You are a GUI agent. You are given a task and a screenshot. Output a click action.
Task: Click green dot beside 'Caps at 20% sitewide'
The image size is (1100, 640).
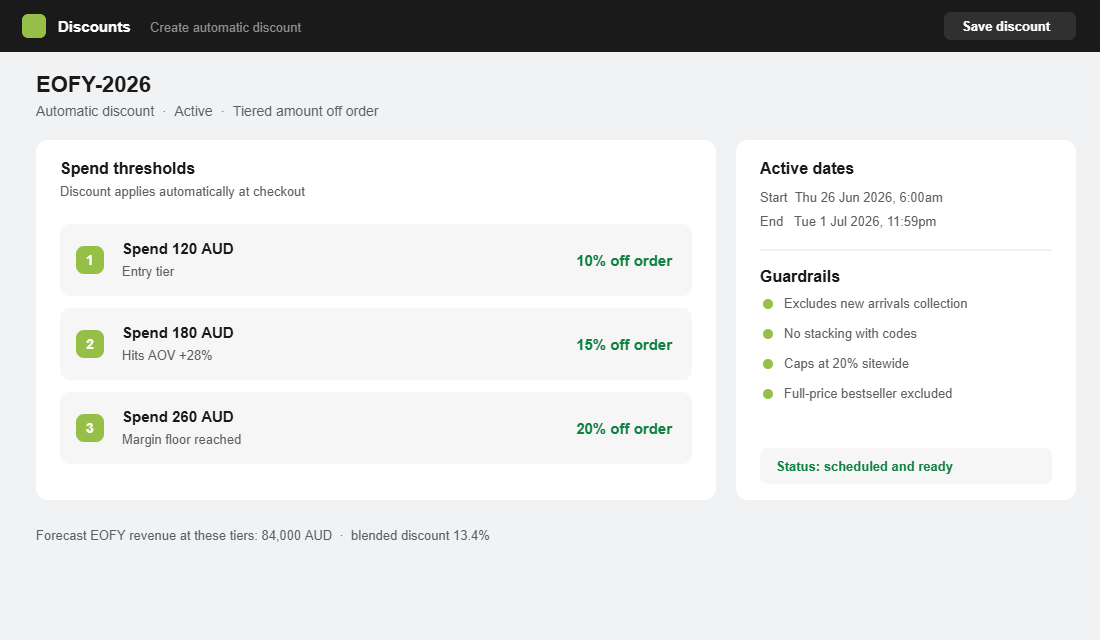[x=768, y=364]
